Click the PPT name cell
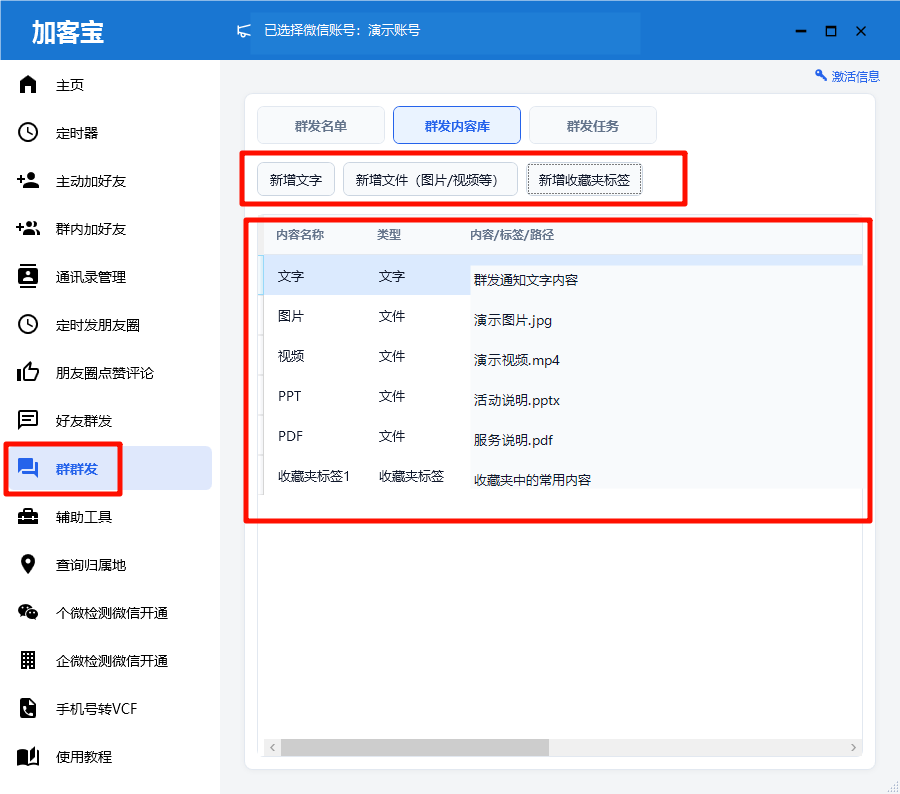 (x=289, y=396)
